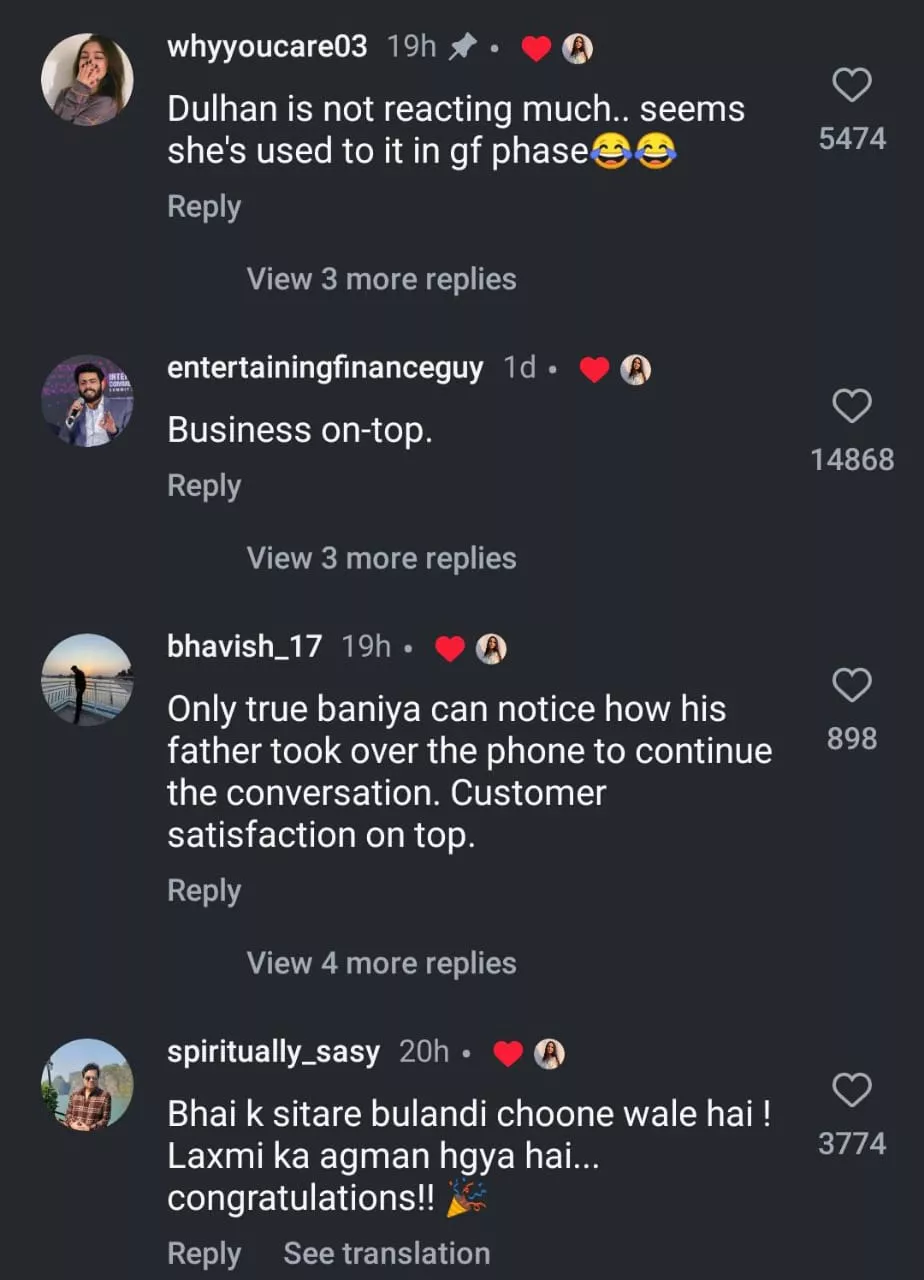Click See translation on spiritually_sasy's comment
This screenshot has width=924, height=1280.
387,1254
